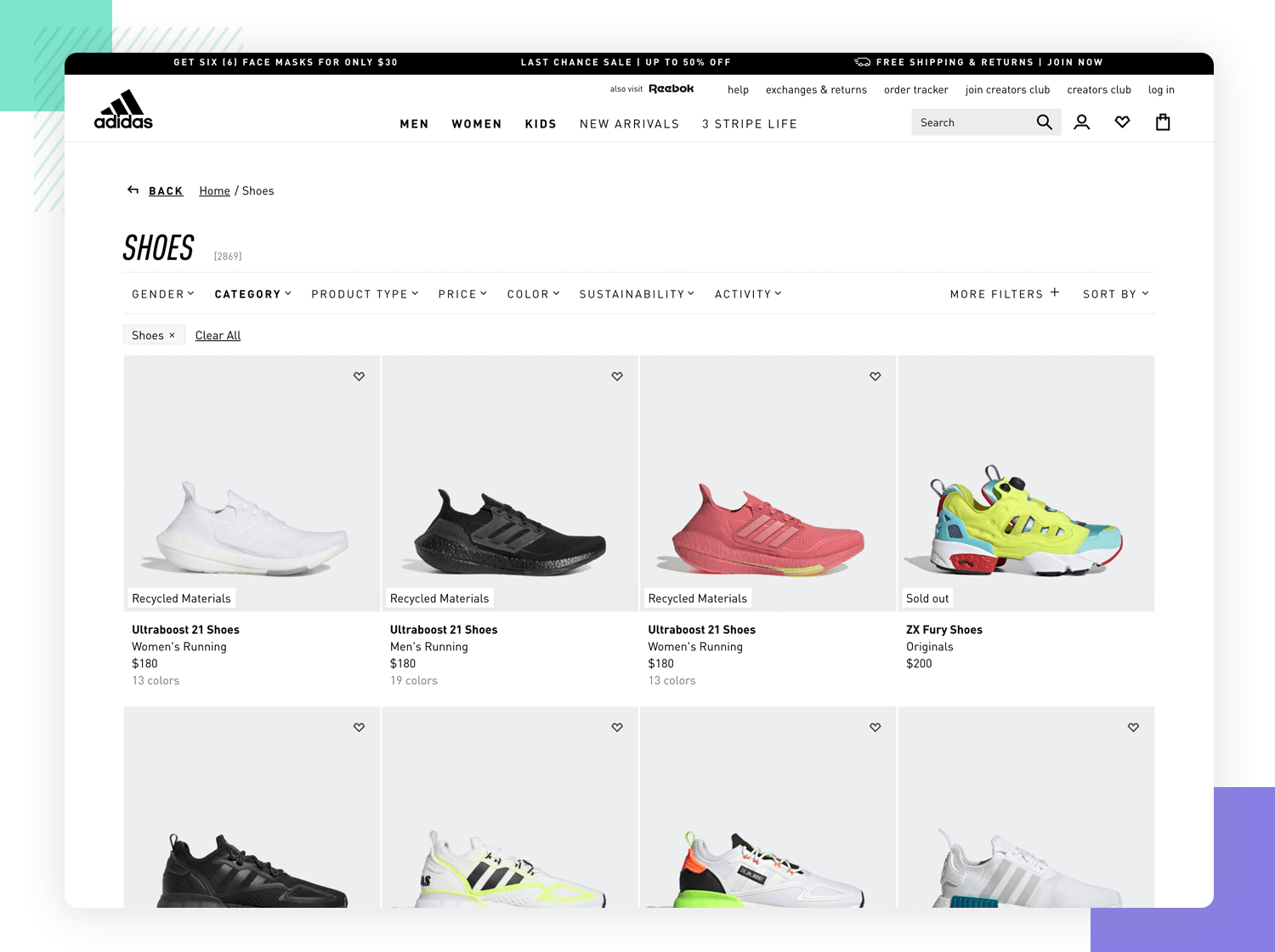Click Clear All filters link
Screen dimensions: 1275x952
pyautogui.click(x=218, y=336)
